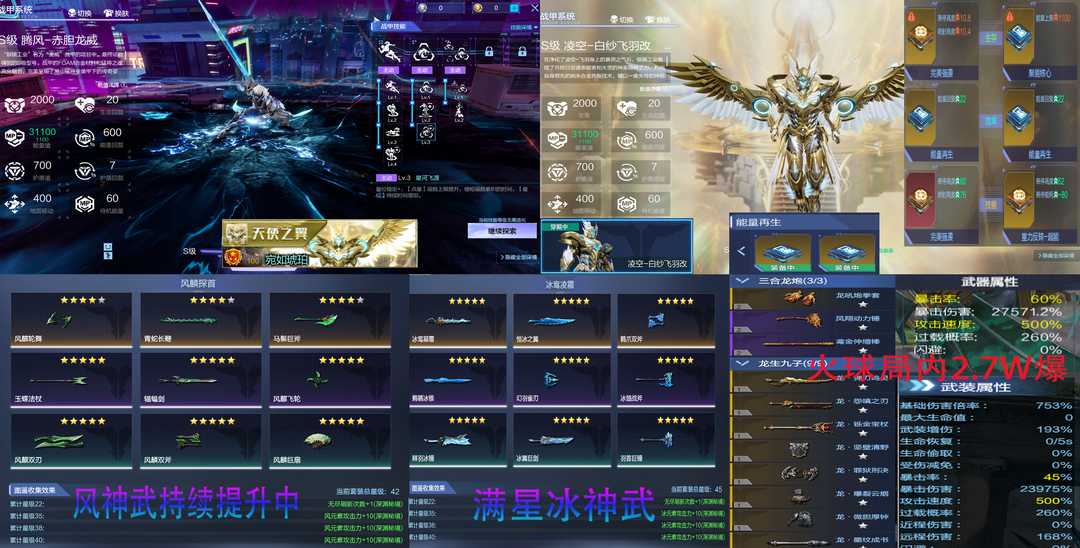This screenshot has width=1080, height=548.
Task: Select the running-figure skill icon under 战甲技能
Action: tap(390, 51)
